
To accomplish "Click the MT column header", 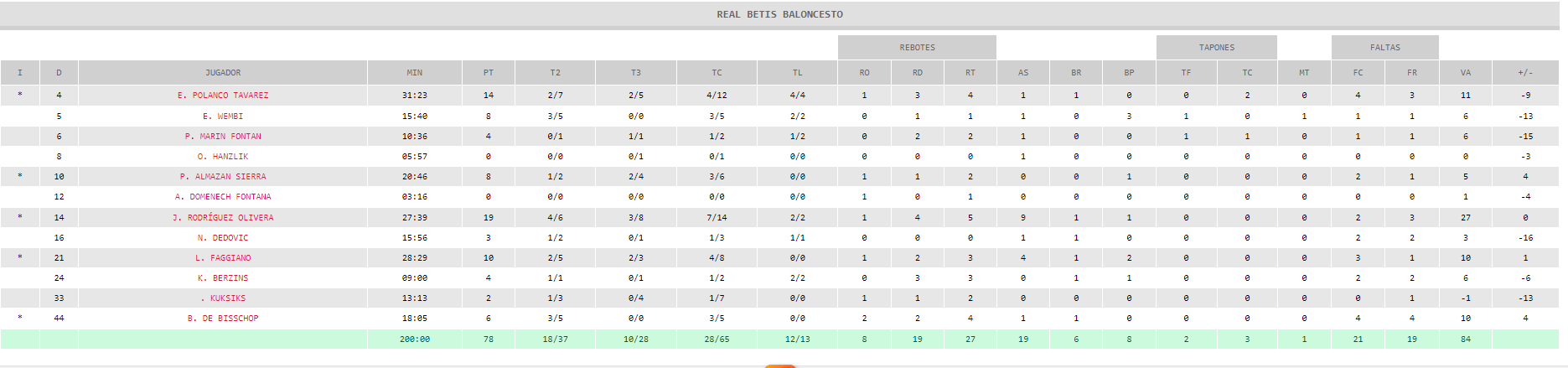I will pyautogui.click(x=1304, y=73).
